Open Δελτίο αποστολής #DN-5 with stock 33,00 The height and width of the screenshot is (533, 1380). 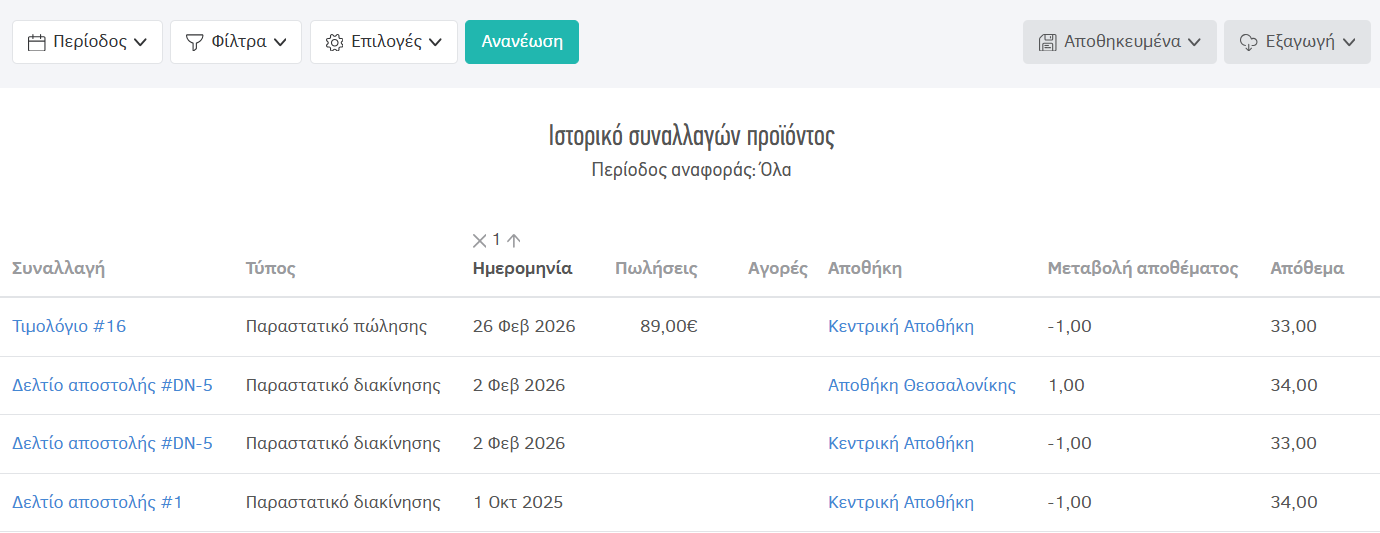pyautogui.click(x=112, y=443)
